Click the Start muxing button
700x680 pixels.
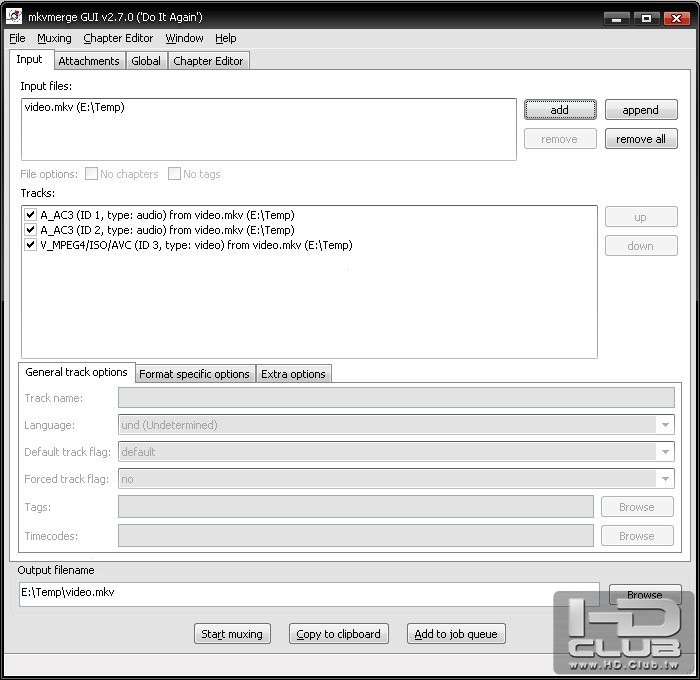coord(232,634)
